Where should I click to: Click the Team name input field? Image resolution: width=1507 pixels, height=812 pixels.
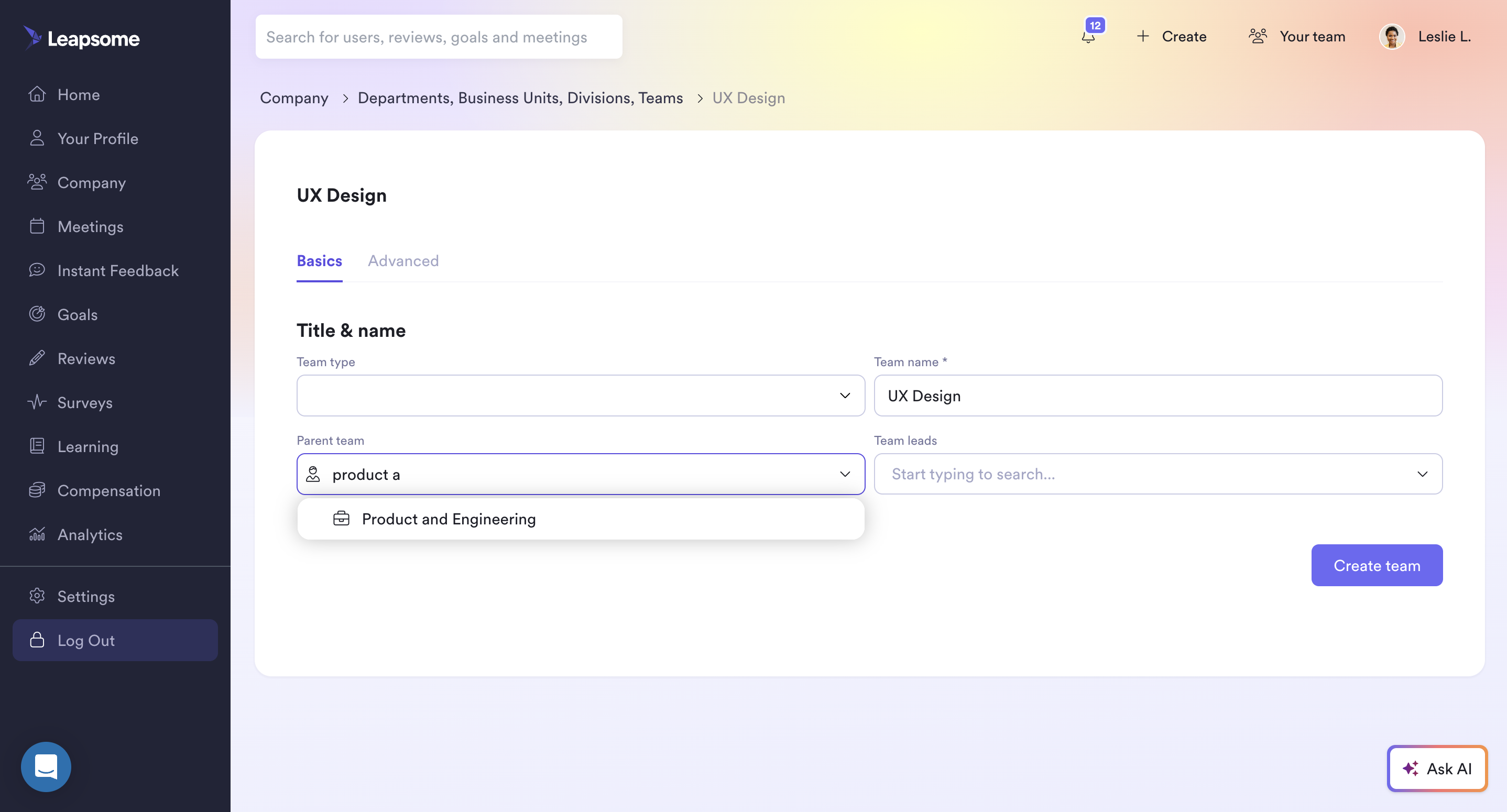1157,396
